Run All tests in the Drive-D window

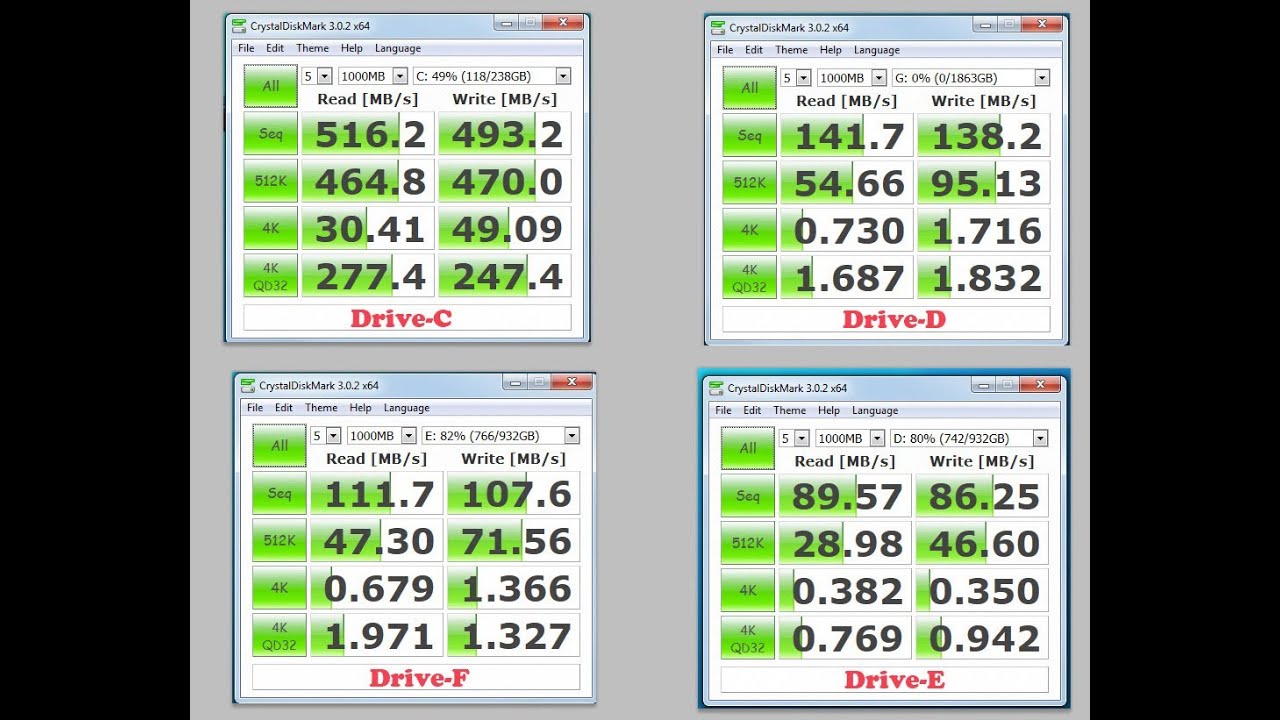[x=749, y=88]
